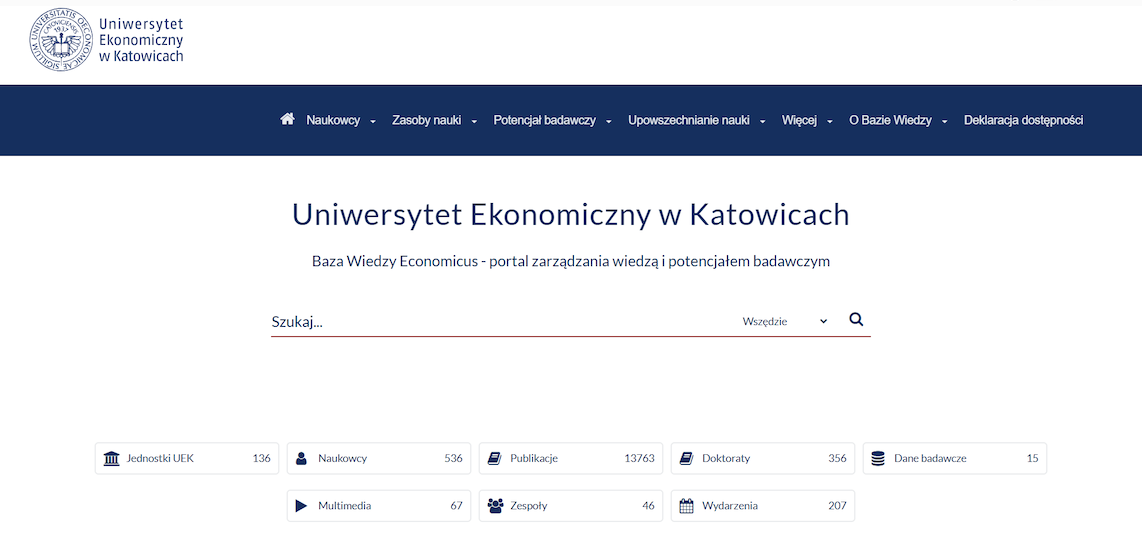The width and height of the screenshot is (1142, 554).
Task: Click the Doktoraty book icon
Action: [x=686, y=459]
